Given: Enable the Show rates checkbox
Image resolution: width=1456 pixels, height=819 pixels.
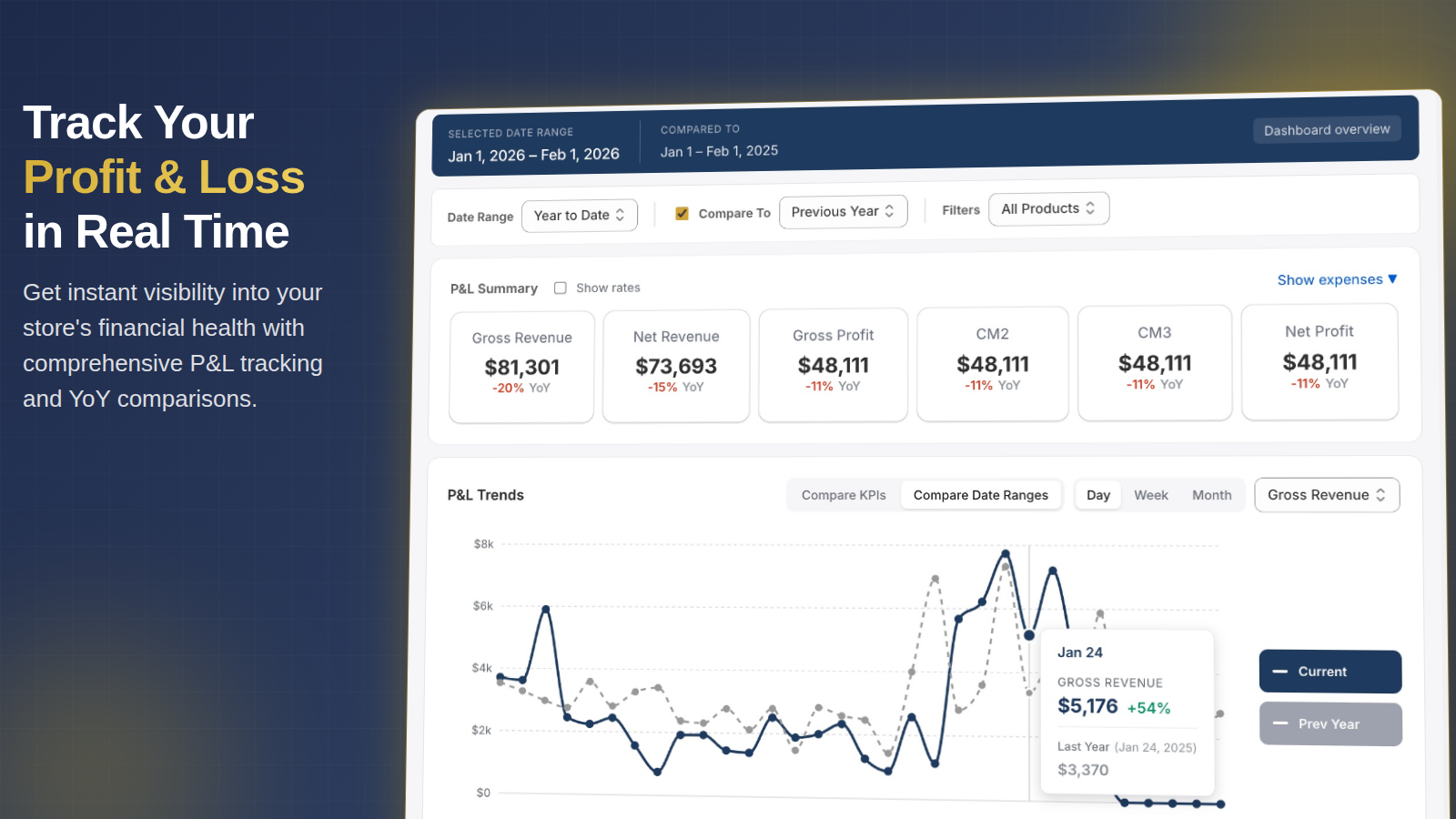Looking at the screenshot, I should tap(561, 288).
